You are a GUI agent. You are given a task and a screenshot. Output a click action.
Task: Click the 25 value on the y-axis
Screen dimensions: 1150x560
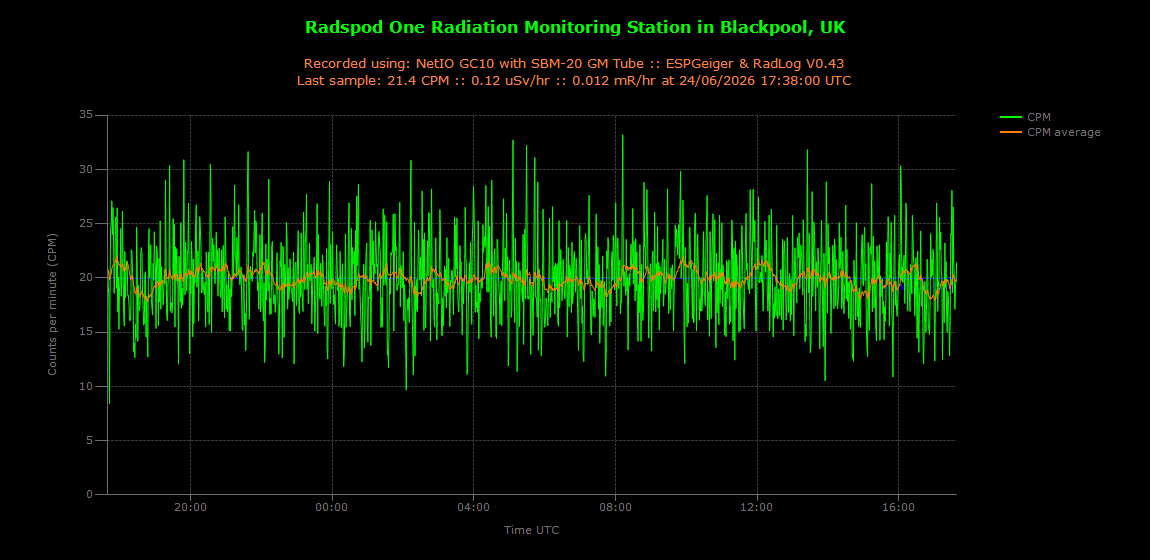point(87,224)
